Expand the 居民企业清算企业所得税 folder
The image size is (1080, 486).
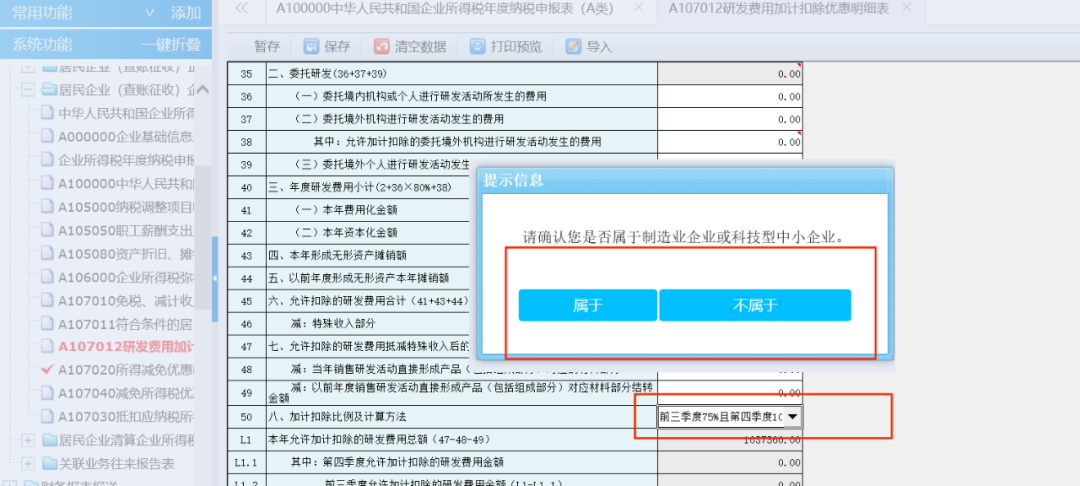tap(28, 440)
